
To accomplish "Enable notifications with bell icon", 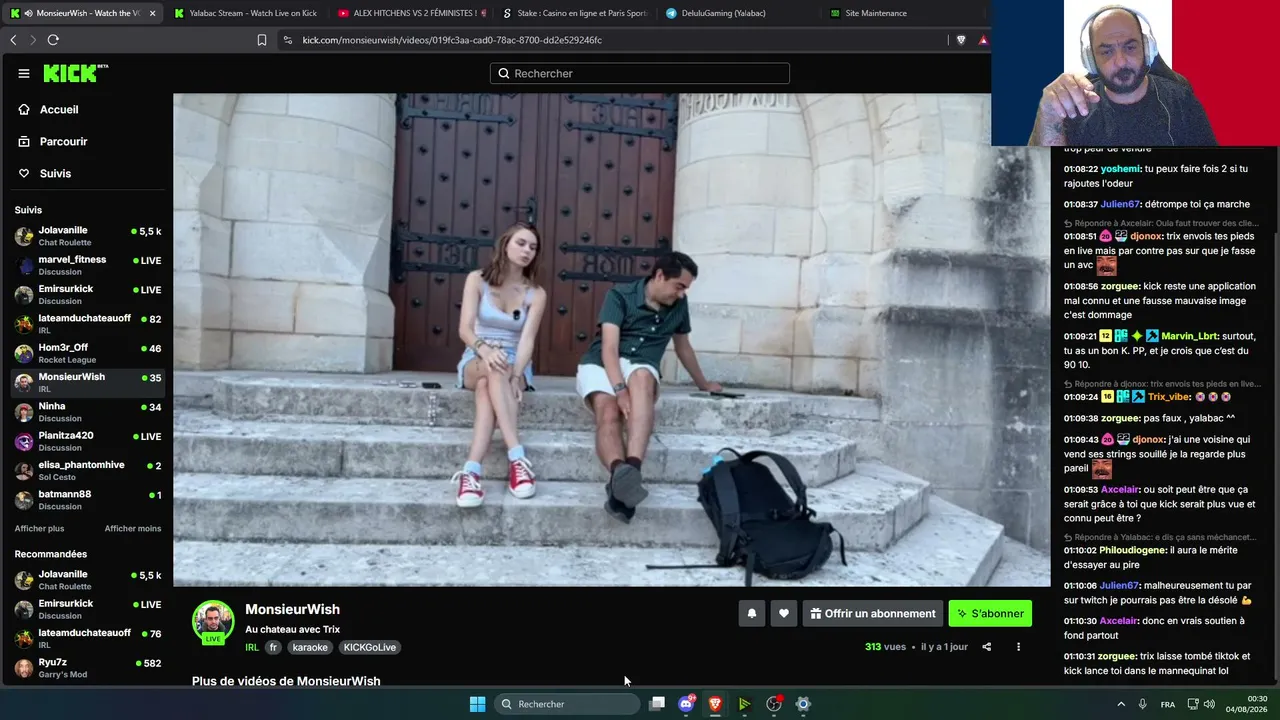I will 752,614.
